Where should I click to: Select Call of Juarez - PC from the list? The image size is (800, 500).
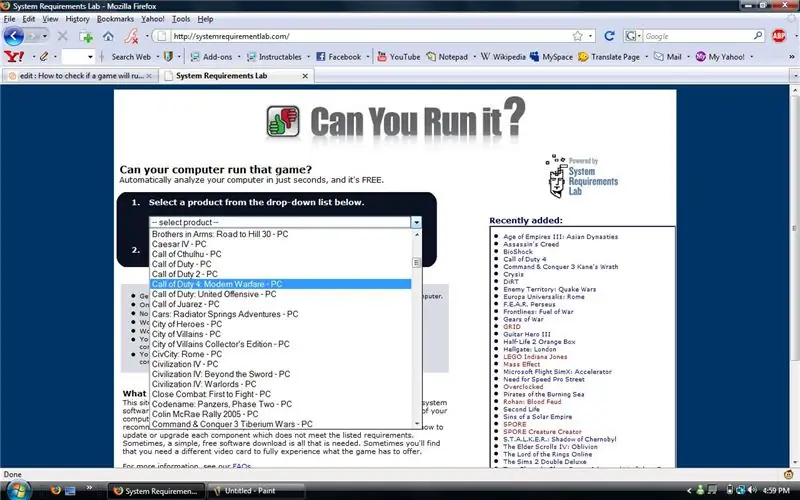coord(281,304)
